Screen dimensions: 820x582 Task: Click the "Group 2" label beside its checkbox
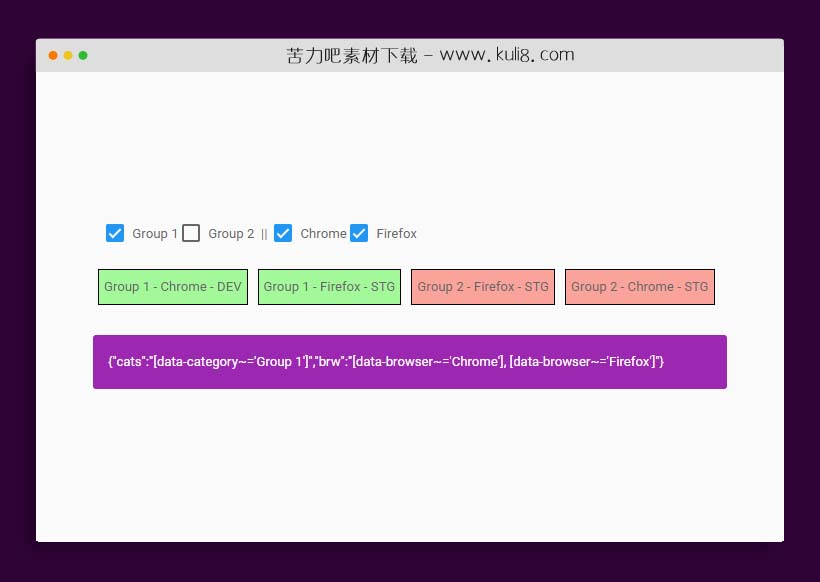click(231, 234)
